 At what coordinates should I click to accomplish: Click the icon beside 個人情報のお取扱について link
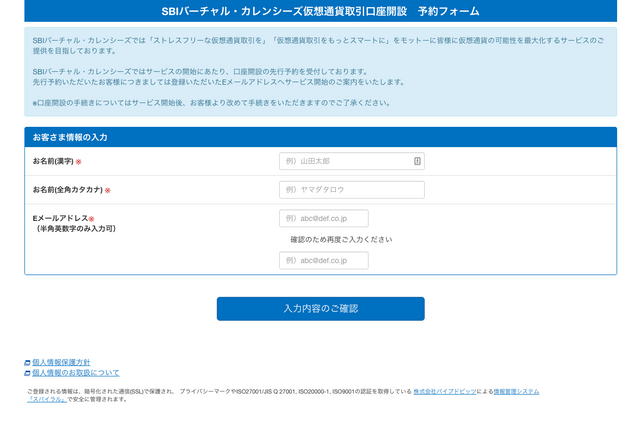coord(27,373)
